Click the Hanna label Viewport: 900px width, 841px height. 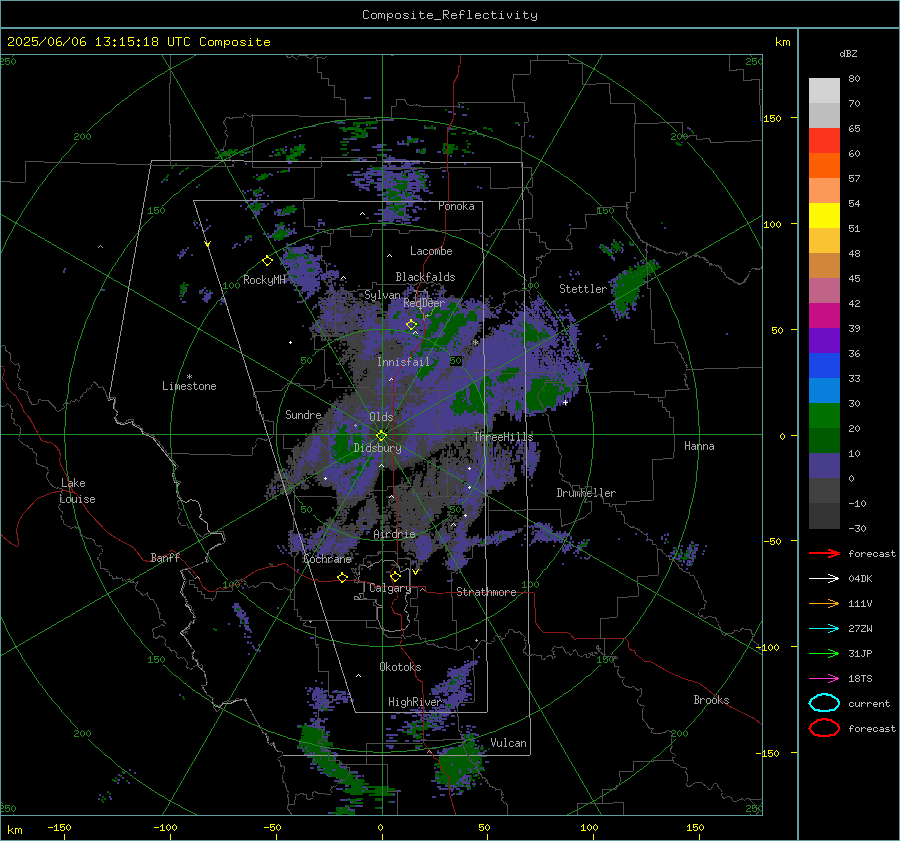[699, 446]
